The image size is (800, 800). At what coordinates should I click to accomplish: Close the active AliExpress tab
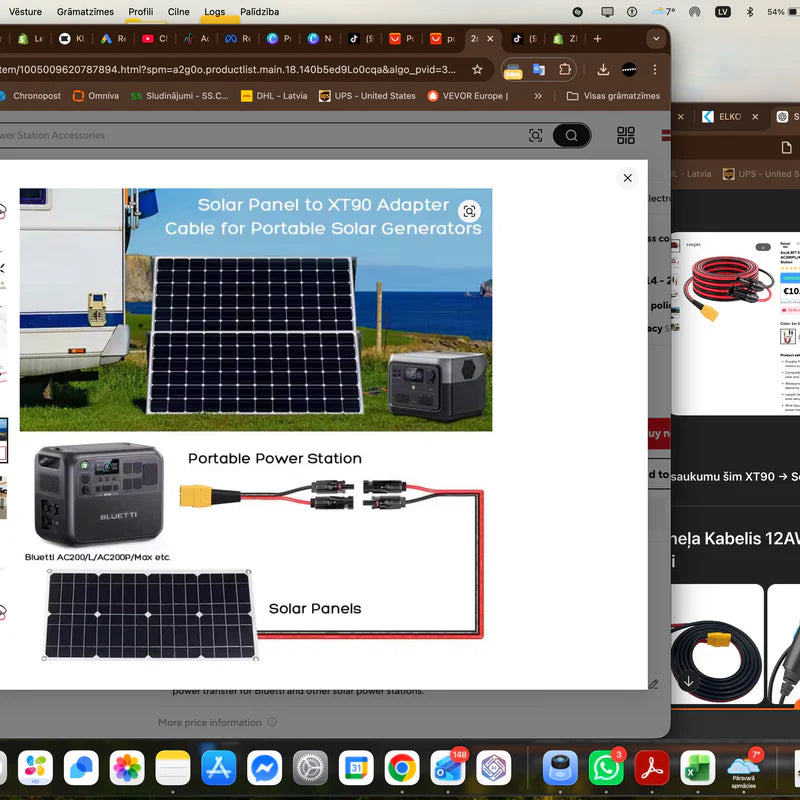click(490, 39)
